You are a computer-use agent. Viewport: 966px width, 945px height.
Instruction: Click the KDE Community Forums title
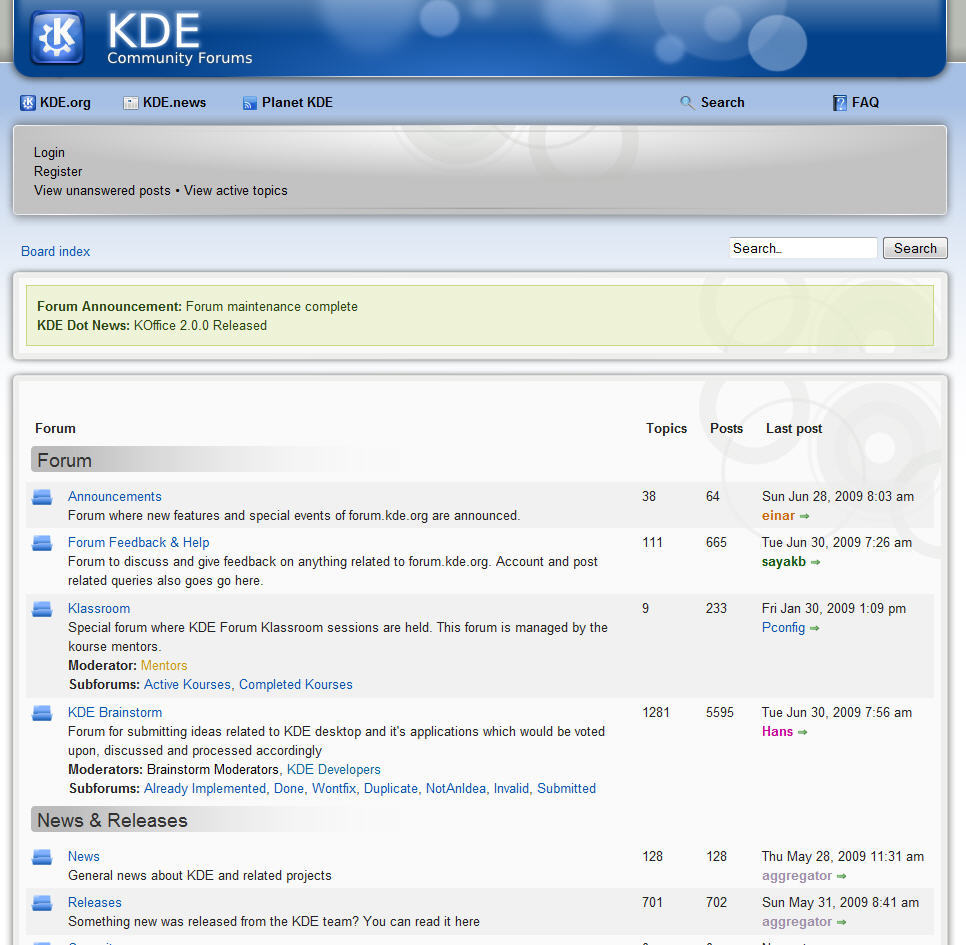(179, 39)
